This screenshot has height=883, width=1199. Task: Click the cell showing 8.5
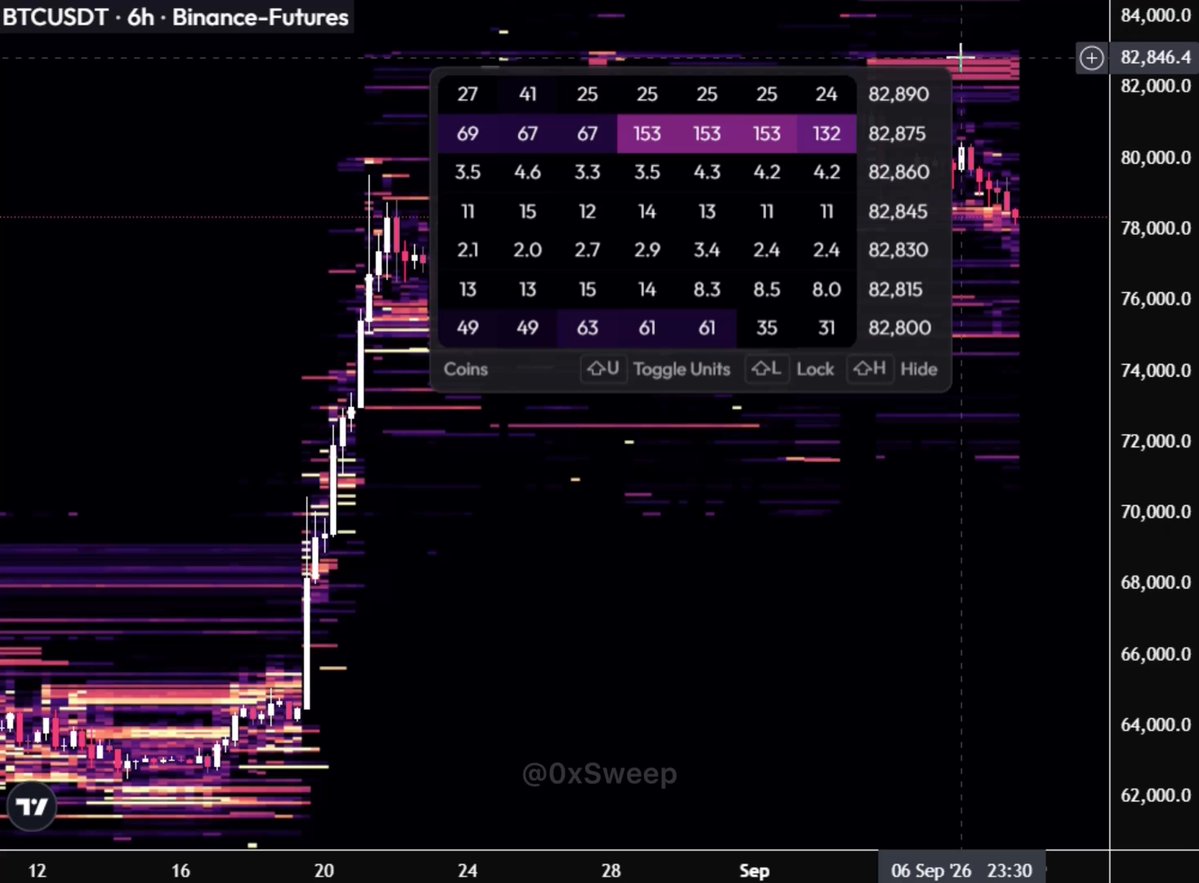click(766, 289)
